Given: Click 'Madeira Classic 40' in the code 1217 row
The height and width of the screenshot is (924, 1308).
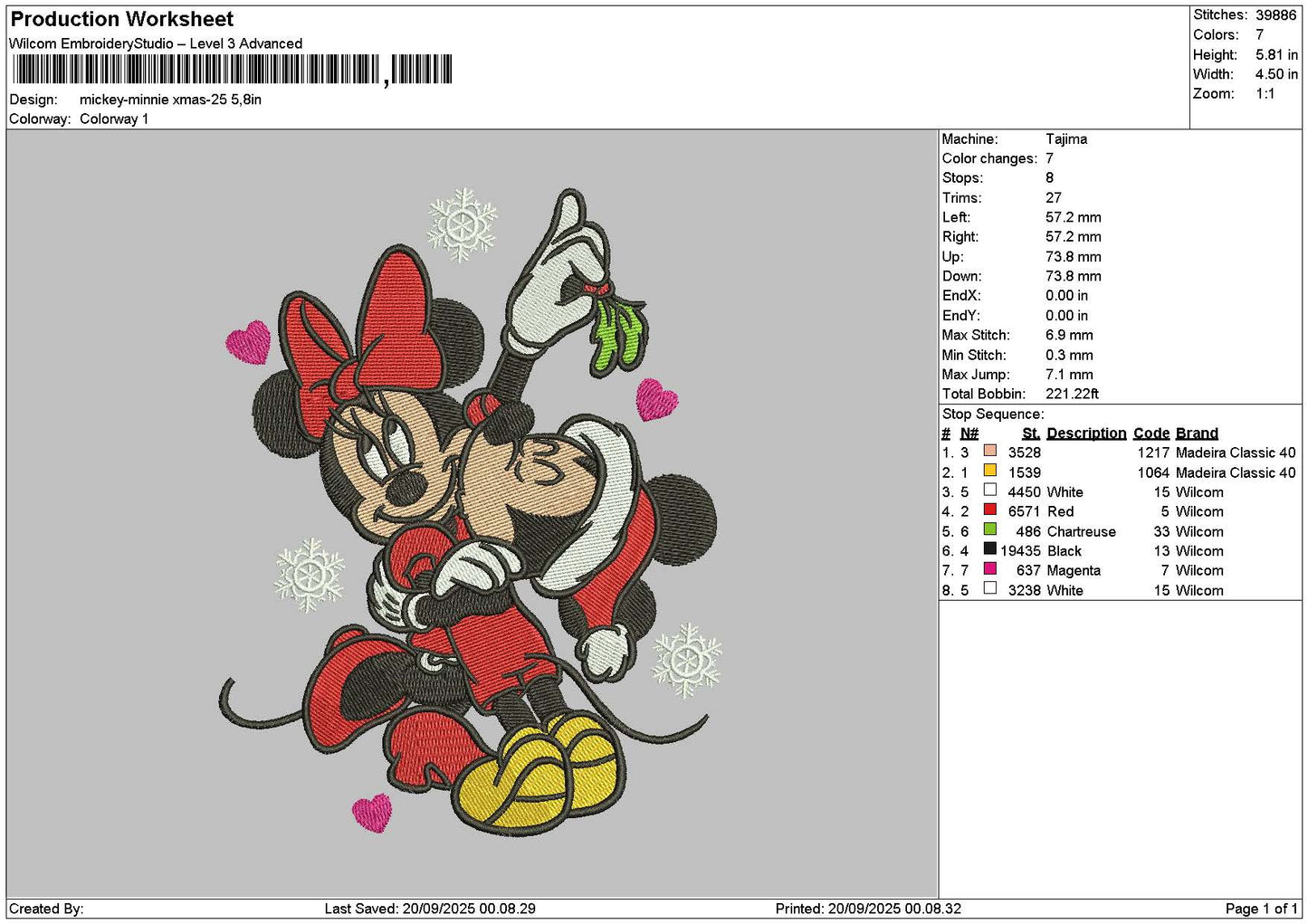Looking at the screenshot, I should [1236, 452].
